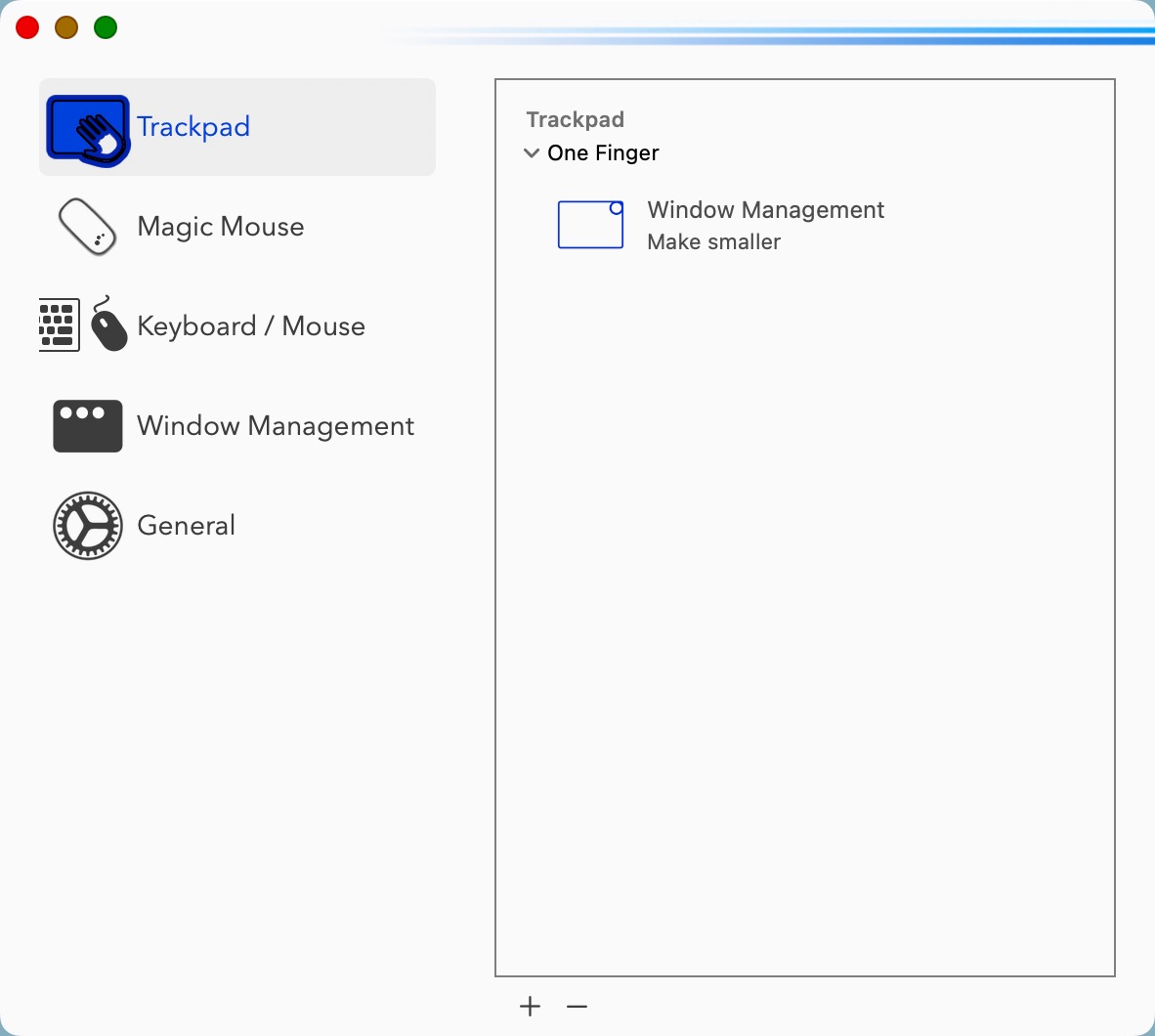
Task: Collapse the One Finger section chevron
Action: pyautogui.click(x=532, y=153)
